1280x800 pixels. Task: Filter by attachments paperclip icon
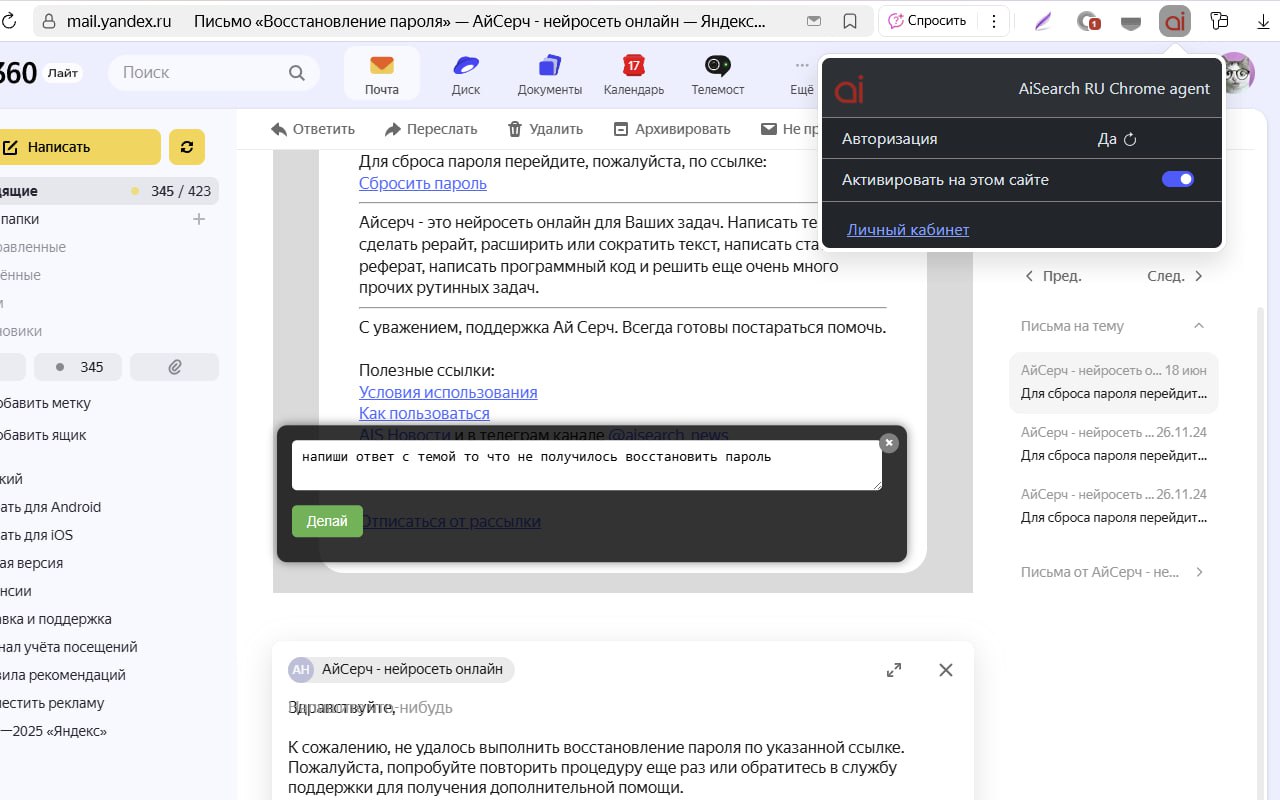tap(175, 367)
